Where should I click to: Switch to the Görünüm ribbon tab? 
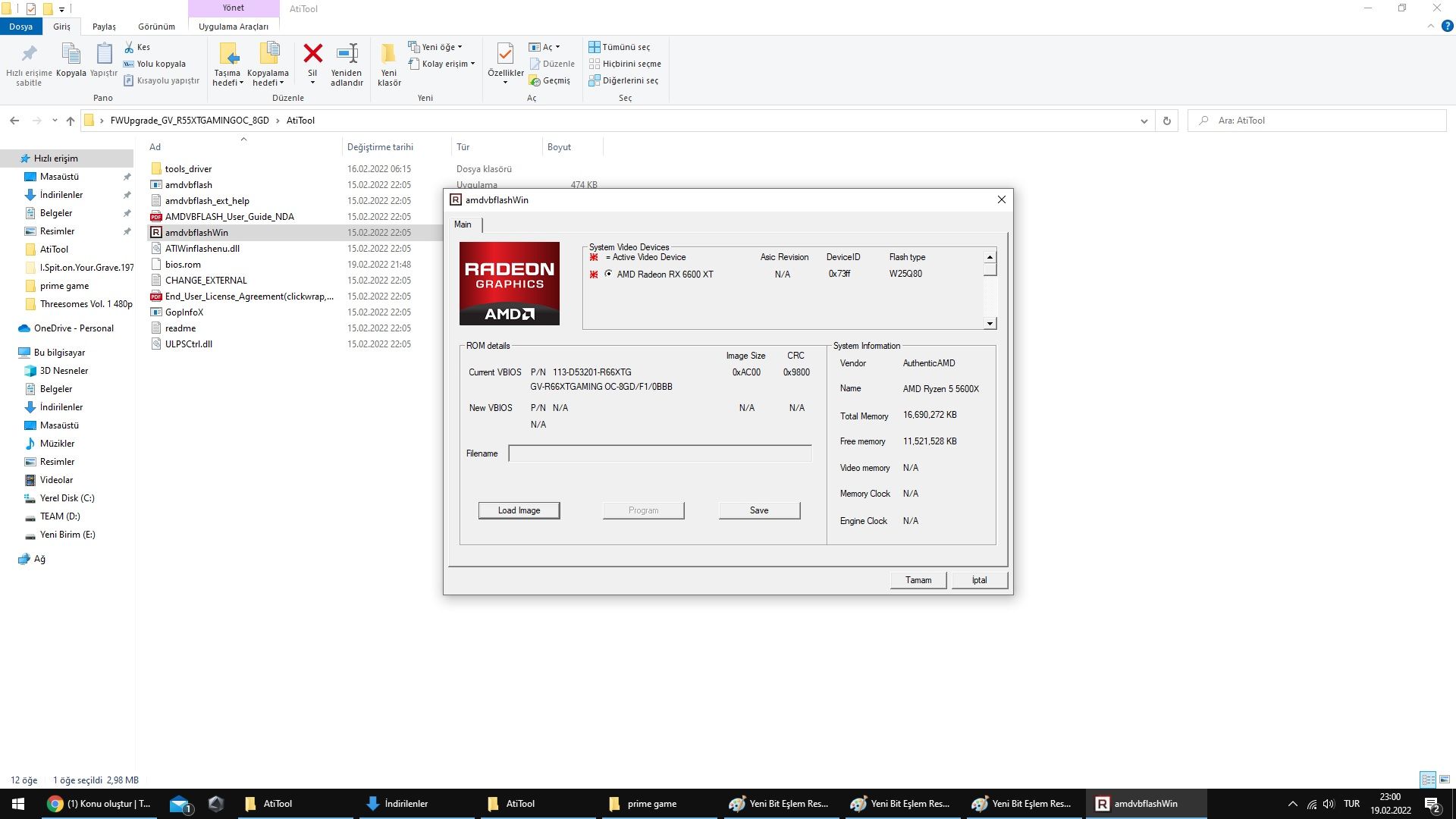(156, 27)
